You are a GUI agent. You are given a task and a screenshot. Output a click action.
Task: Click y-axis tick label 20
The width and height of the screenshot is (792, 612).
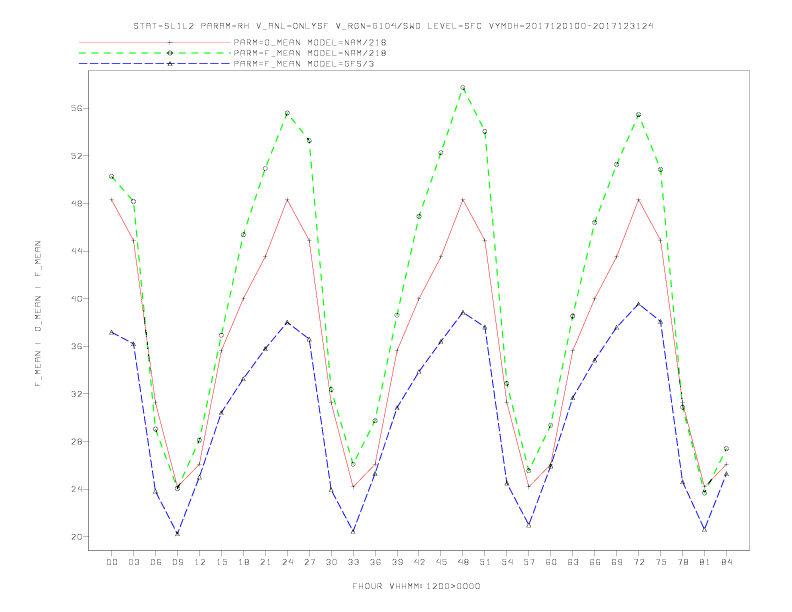point(76,537)
